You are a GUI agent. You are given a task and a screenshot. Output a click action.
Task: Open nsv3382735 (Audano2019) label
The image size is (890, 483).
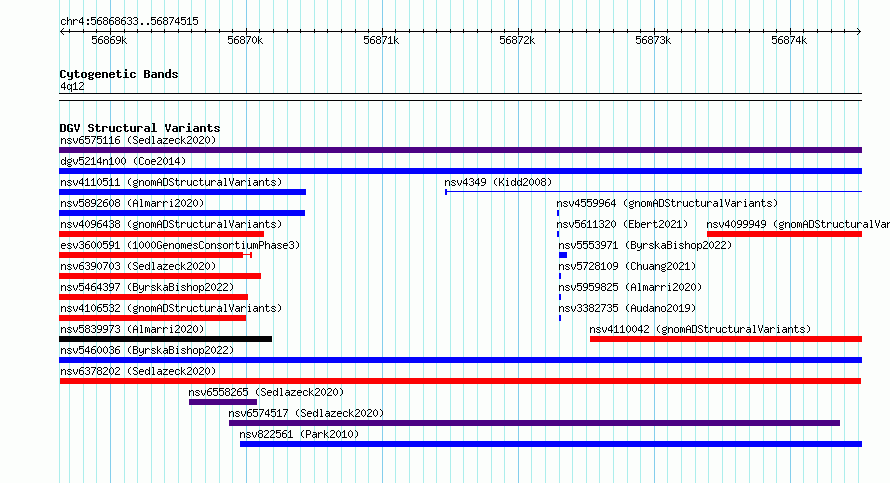point(627,308)
